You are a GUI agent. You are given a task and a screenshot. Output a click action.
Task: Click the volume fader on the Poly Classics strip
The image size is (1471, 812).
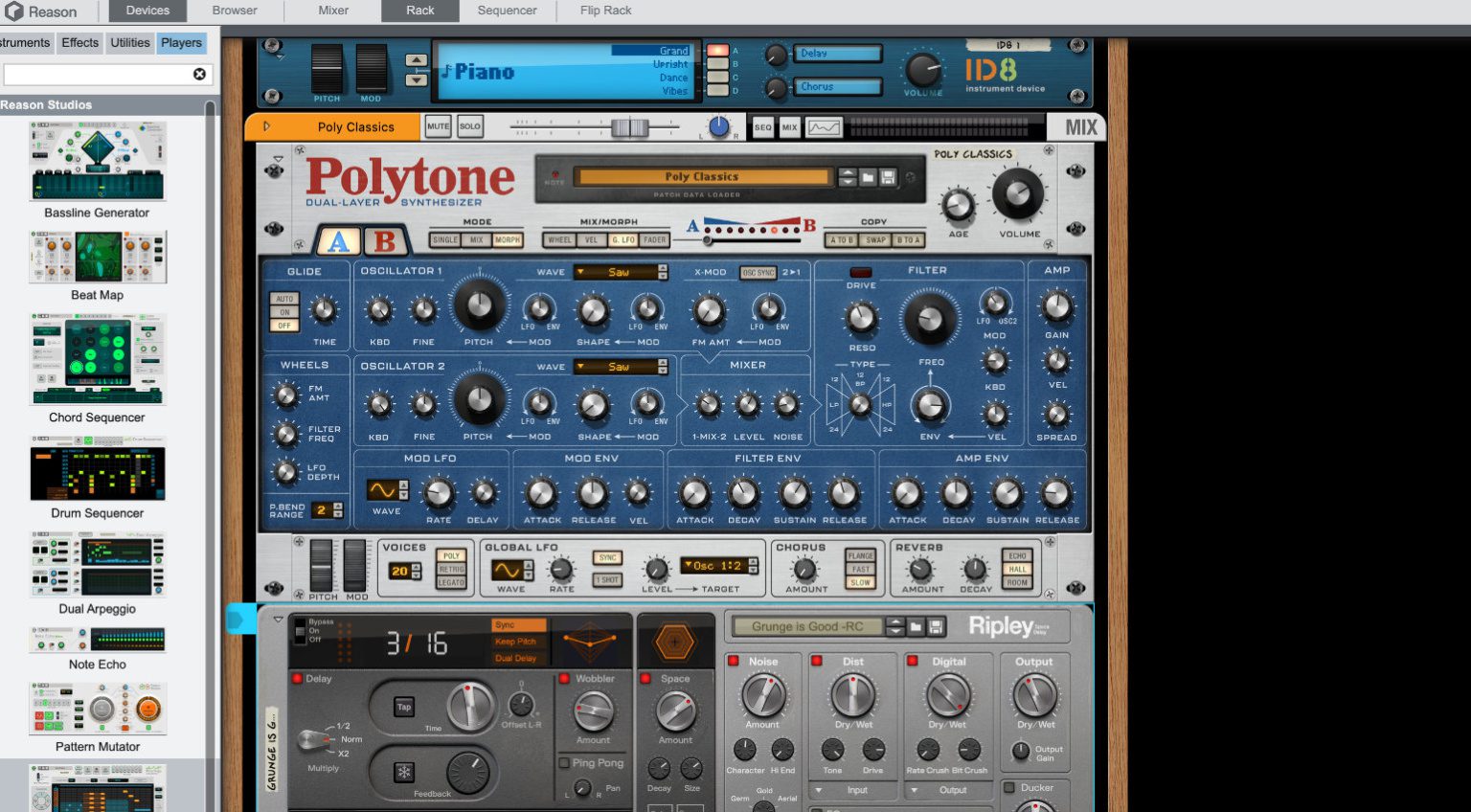click(x=630, y=125)
